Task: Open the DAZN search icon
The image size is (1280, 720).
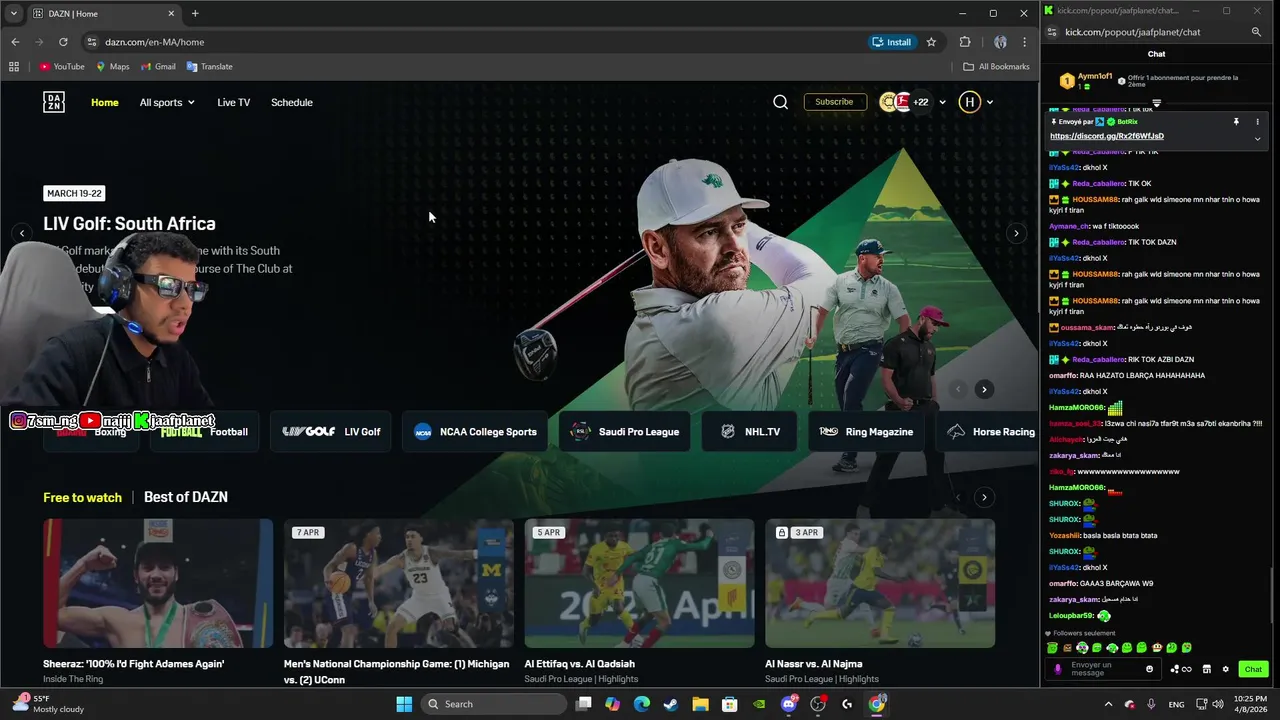Action: pos(780,102)
